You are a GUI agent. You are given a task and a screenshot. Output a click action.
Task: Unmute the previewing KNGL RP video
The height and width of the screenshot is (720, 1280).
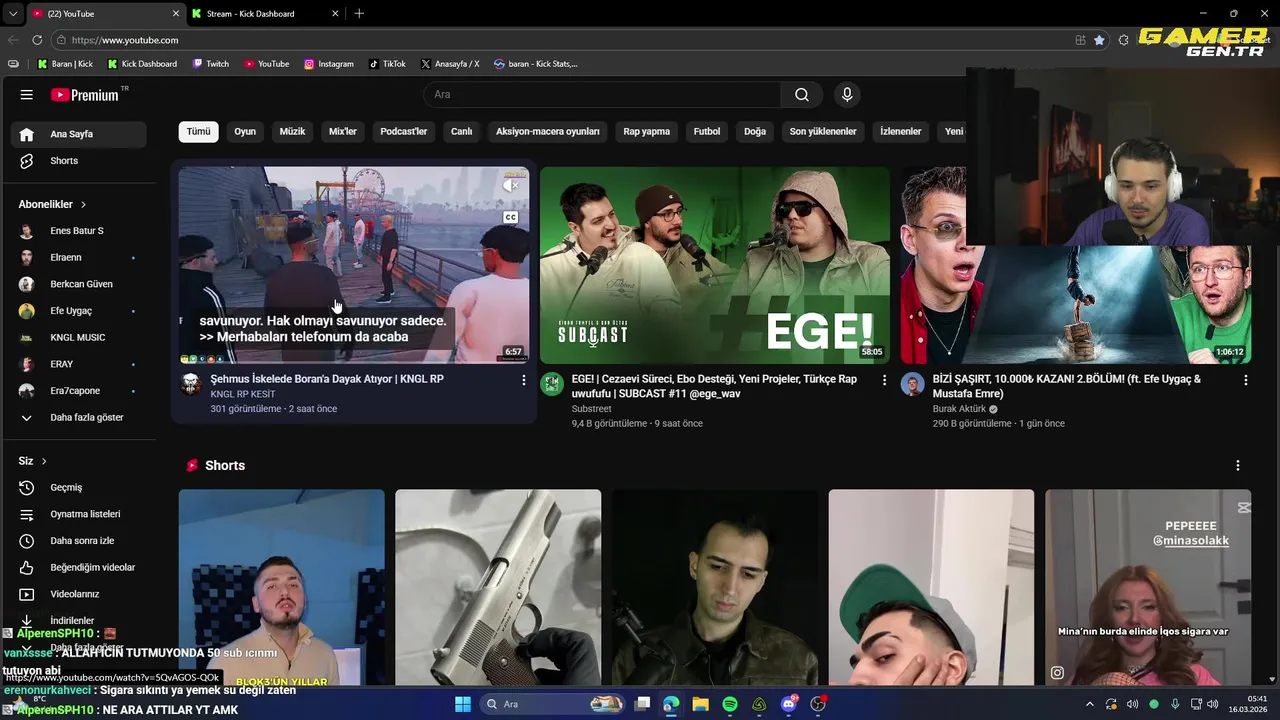tap(511, 186)
